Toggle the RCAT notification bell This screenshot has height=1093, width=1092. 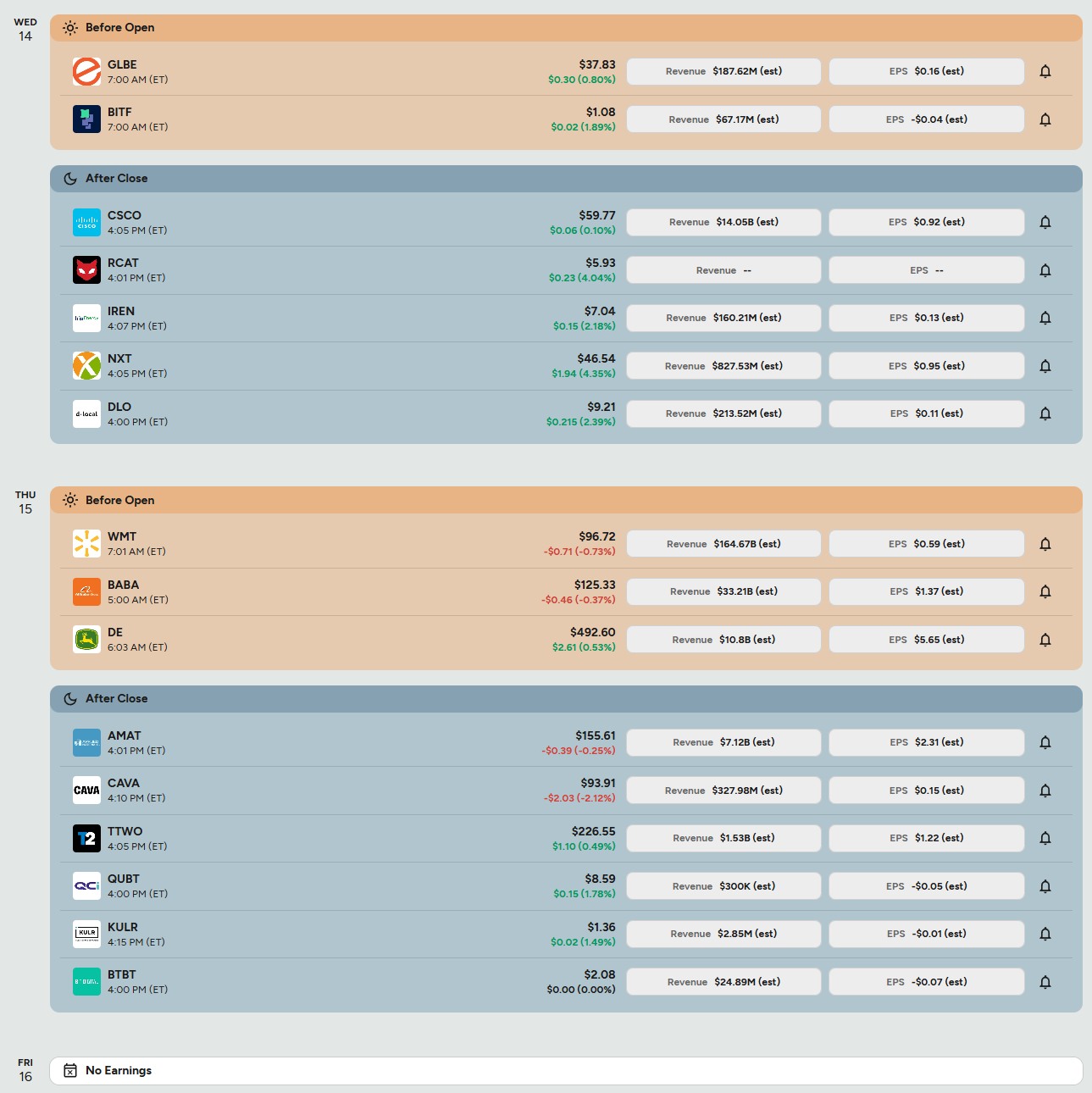point(1045,270)
